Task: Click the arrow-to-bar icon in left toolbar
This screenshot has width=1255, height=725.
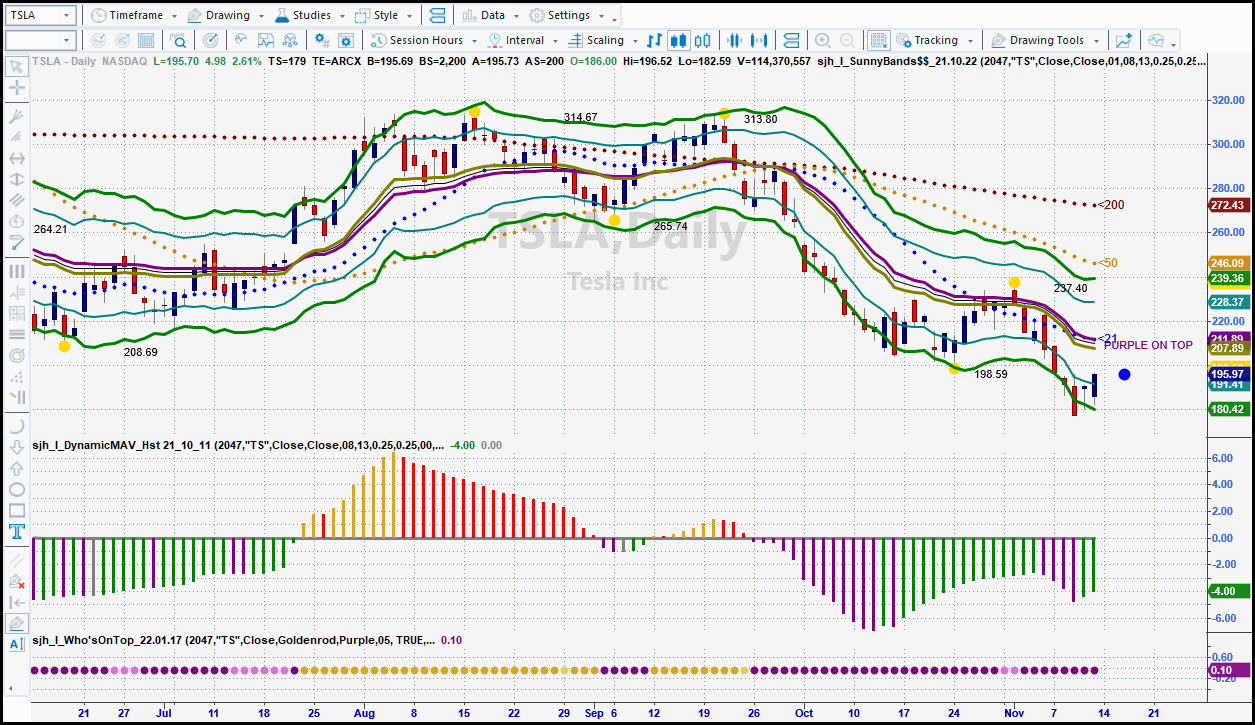Action: click(16, 602)
